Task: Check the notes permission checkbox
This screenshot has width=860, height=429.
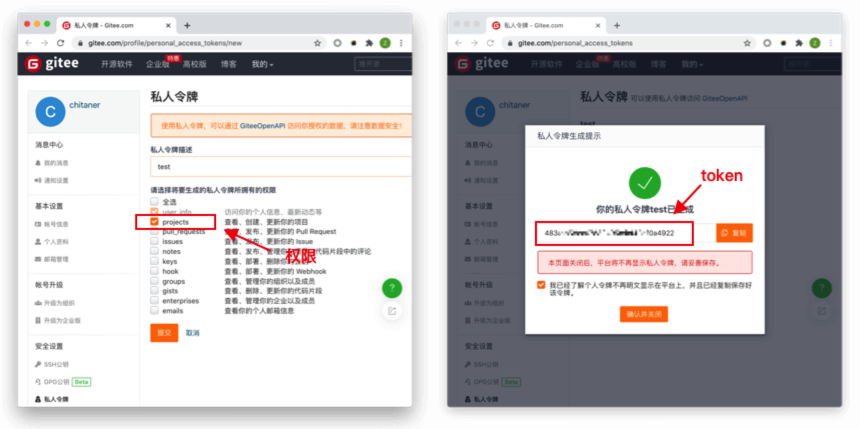Action: tap(154, 251)
